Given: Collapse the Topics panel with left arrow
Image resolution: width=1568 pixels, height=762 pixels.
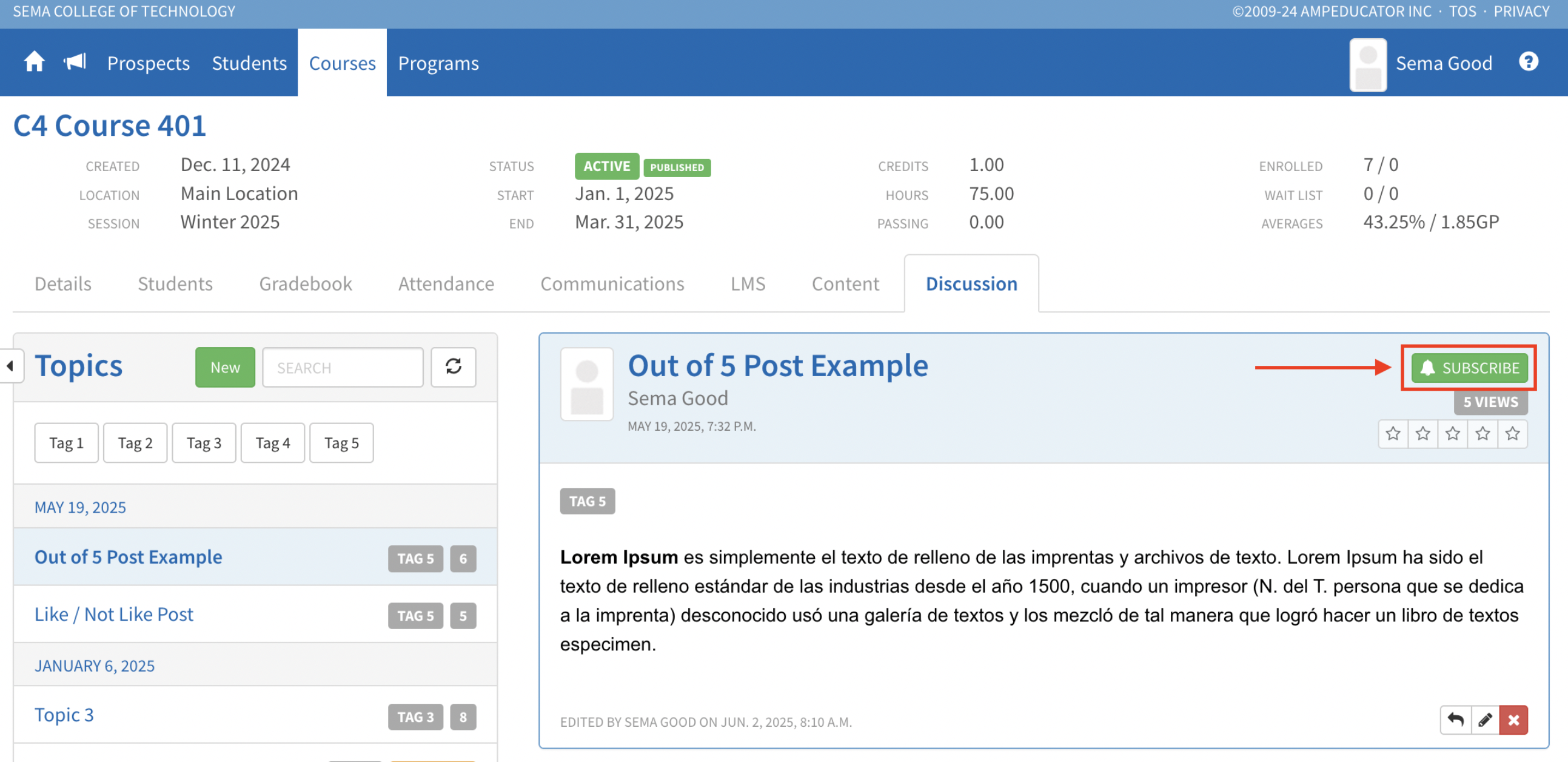Looking at the screenshot, I should pyautogui.click(x=10, y=366).
